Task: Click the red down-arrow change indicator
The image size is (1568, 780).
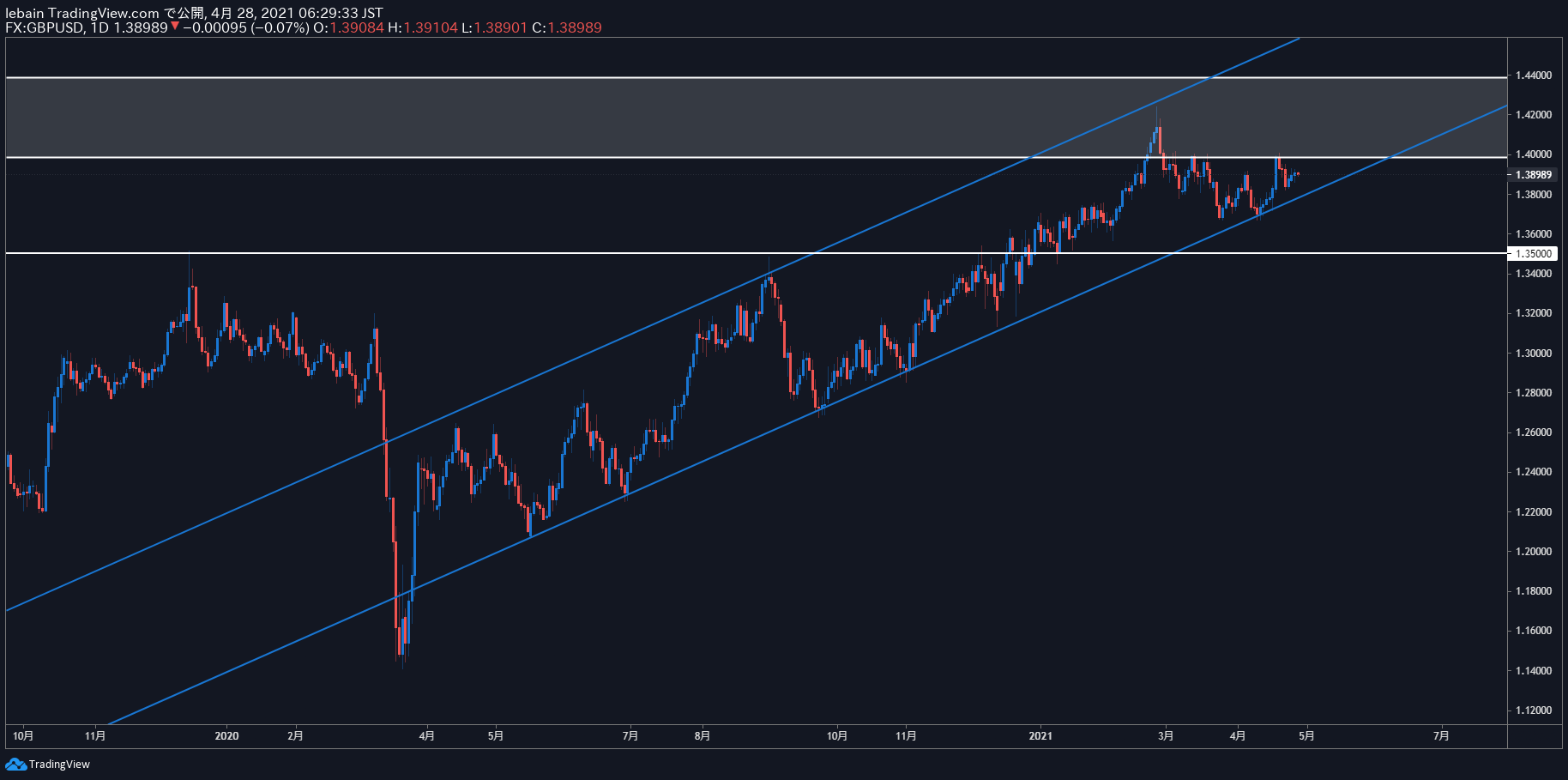Action: [x=175, y=27]
